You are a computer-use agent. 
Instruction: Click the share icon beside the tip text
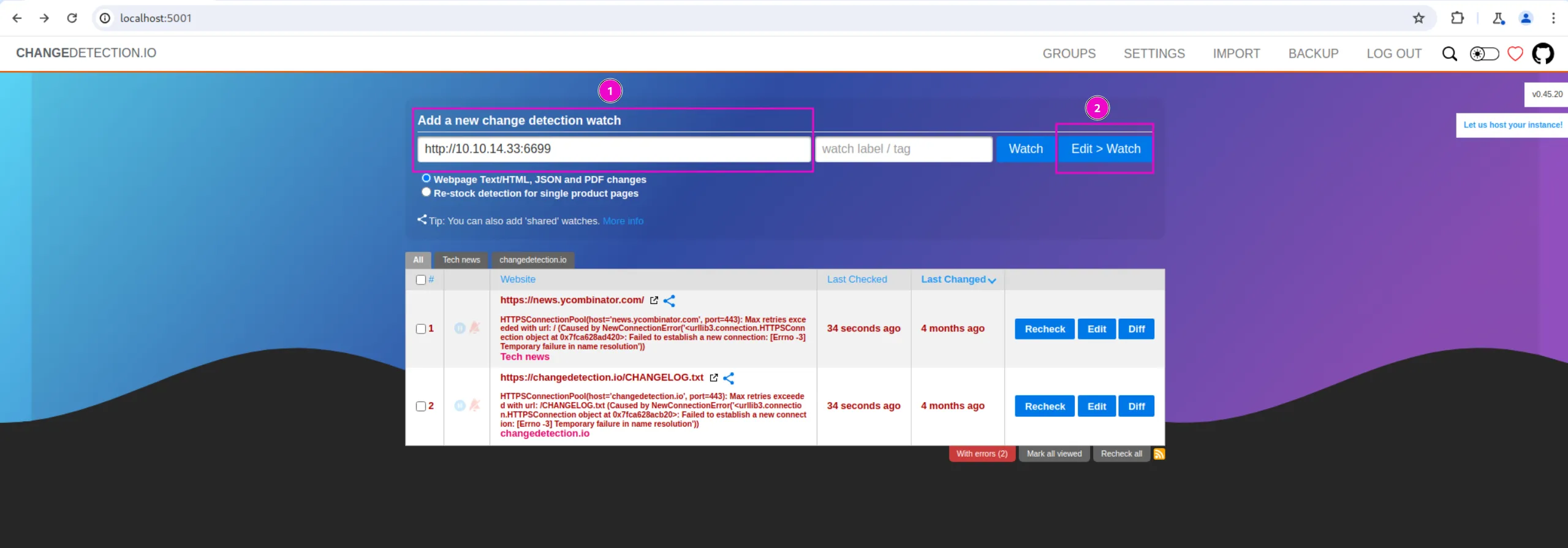(422, 219)
